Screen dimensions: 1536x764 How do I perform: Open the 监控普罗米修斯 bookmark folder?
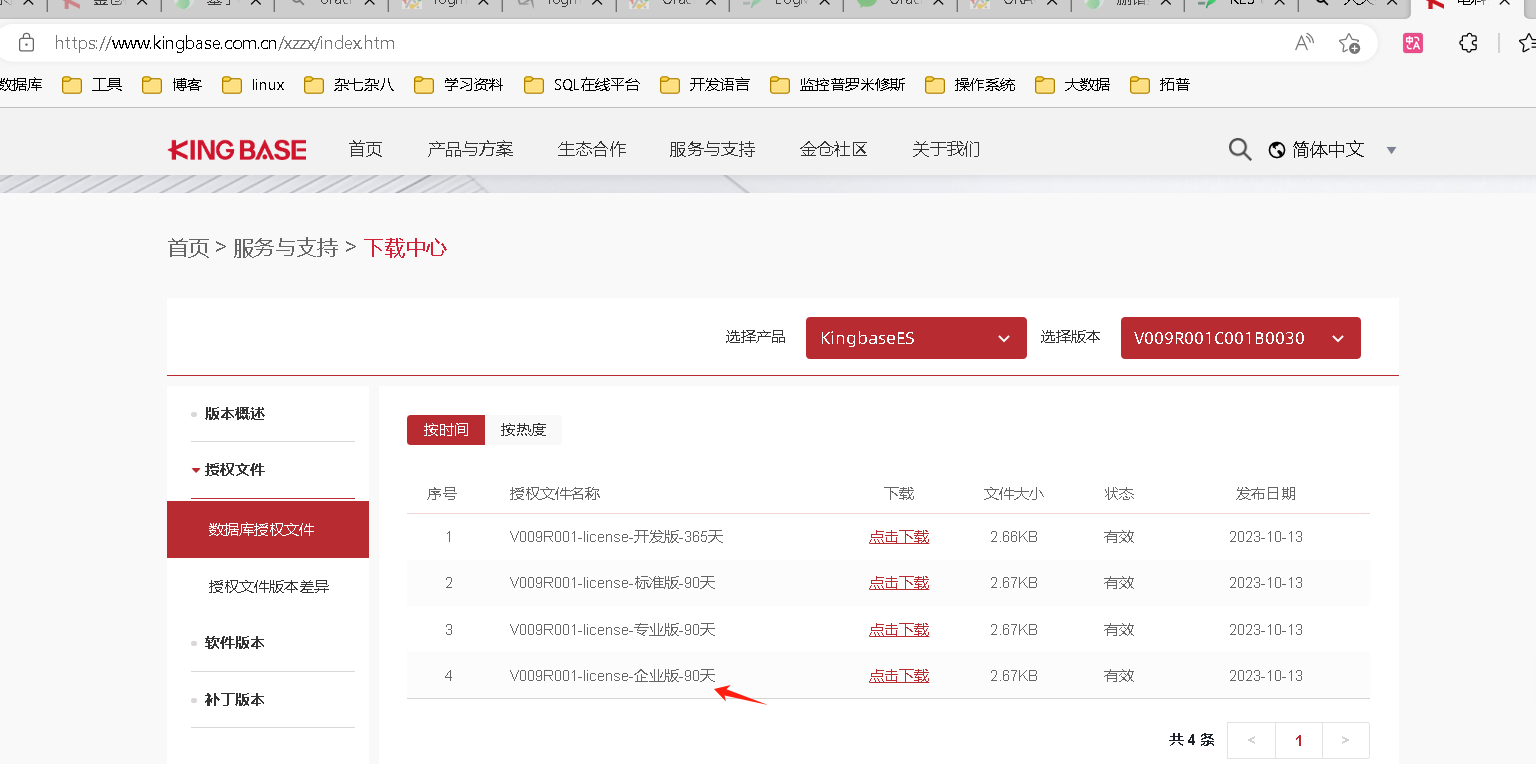tap(838, 85)
